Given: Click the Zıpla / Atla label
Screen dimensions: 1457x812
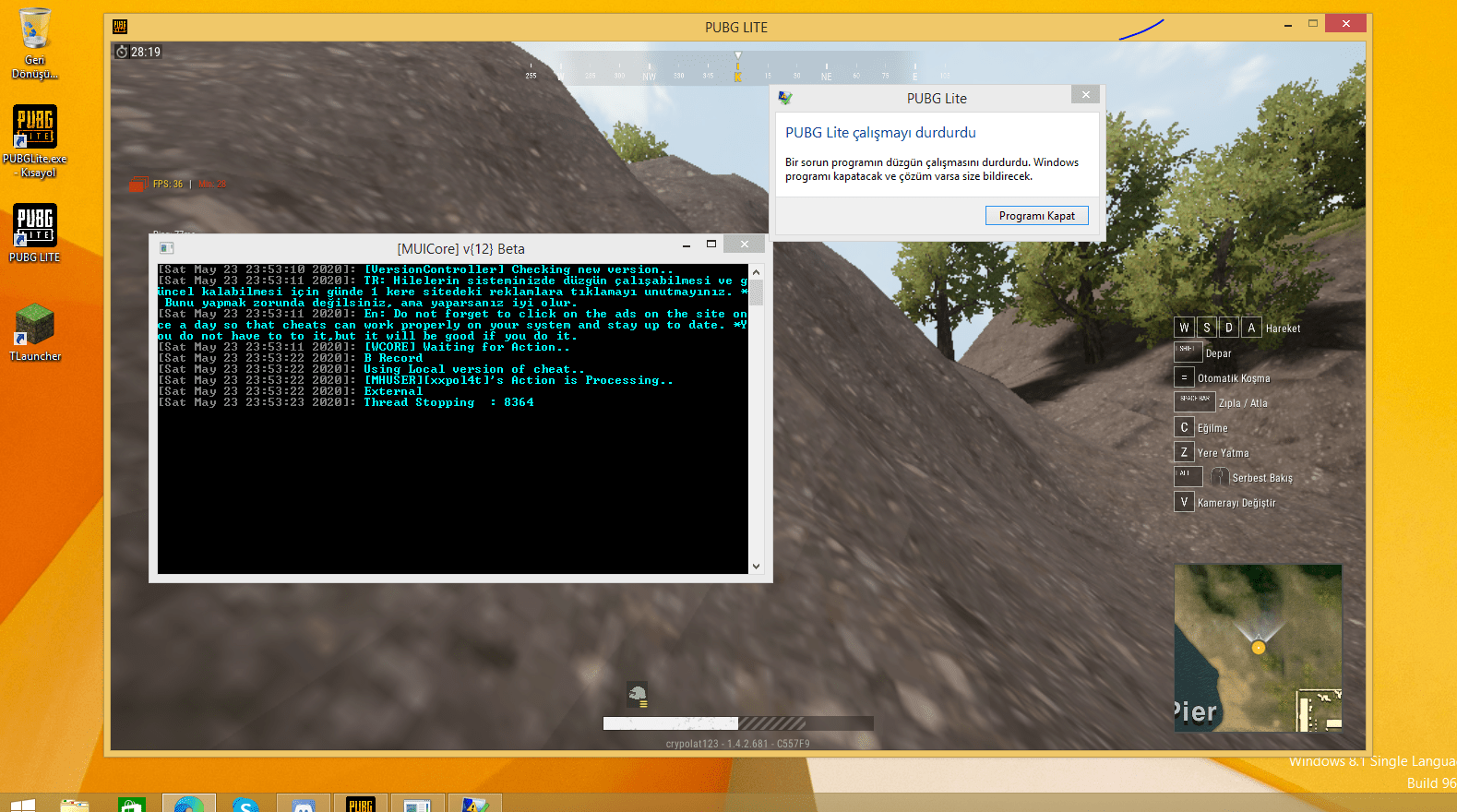Looking at the screenshot, I should 1243,403.
